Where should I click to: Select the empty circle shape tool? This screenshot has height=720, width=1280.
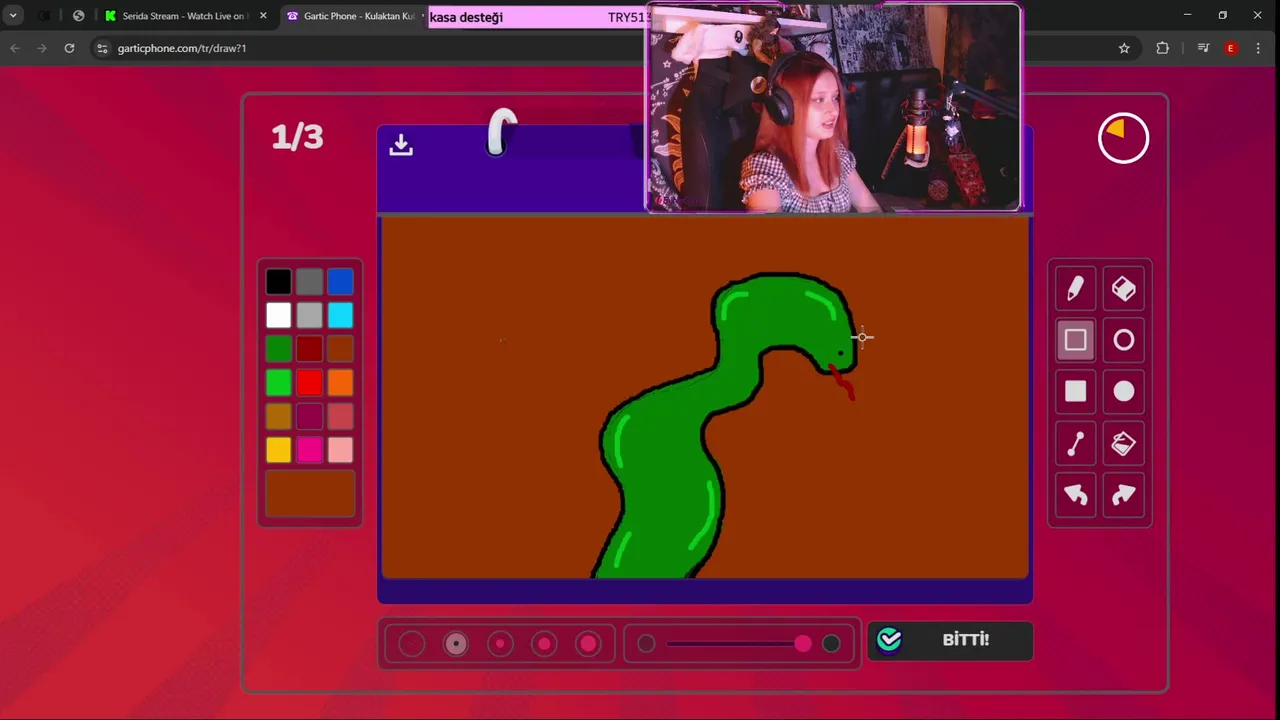pos(1124,340)
